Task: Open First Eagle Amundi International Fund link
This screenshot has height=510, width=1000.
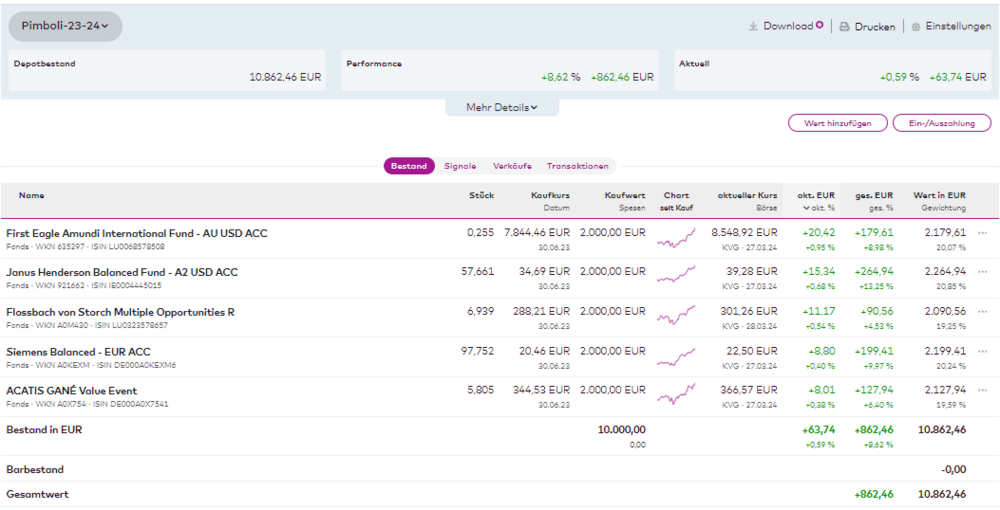Action: point(137,233)
